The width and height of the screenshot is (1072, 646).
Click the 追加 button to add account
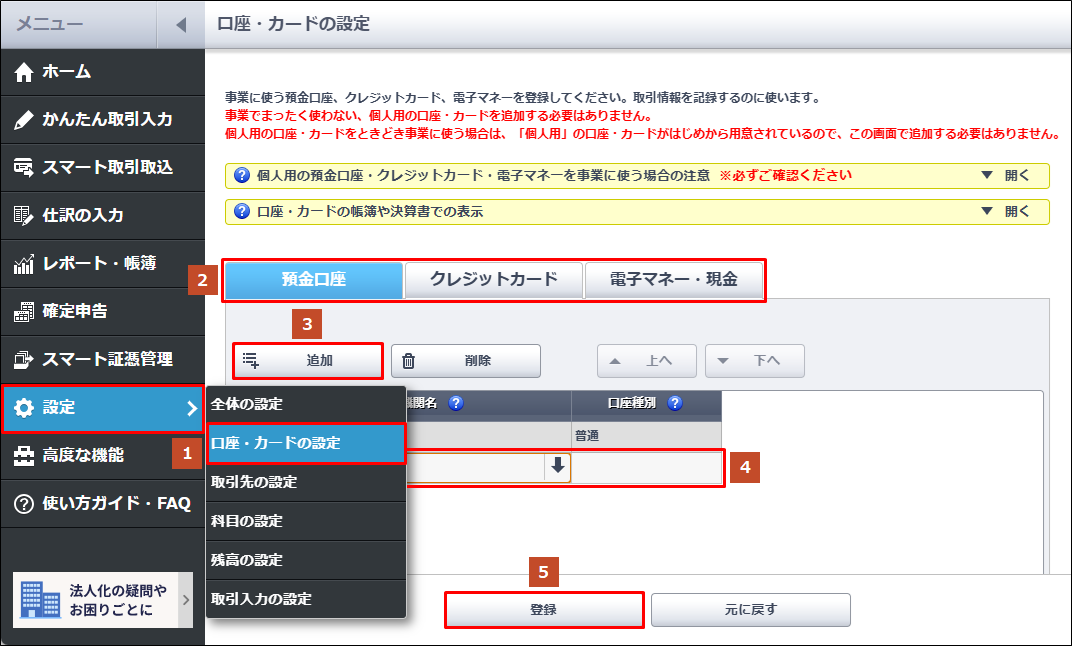(x=308, y=361)
